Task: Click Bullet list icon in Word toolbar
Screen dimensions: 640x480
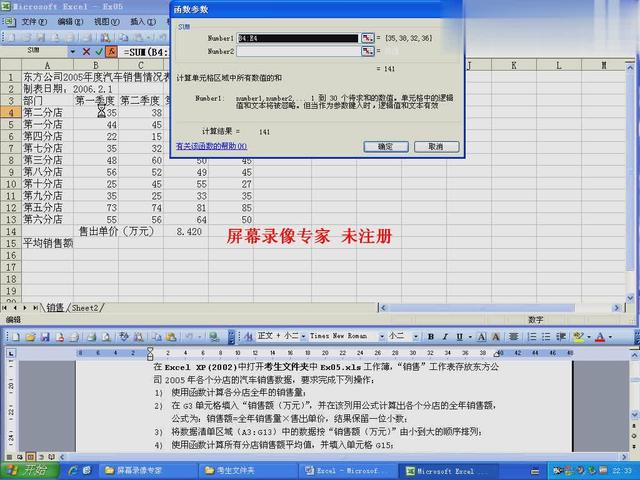Action: 546,337
